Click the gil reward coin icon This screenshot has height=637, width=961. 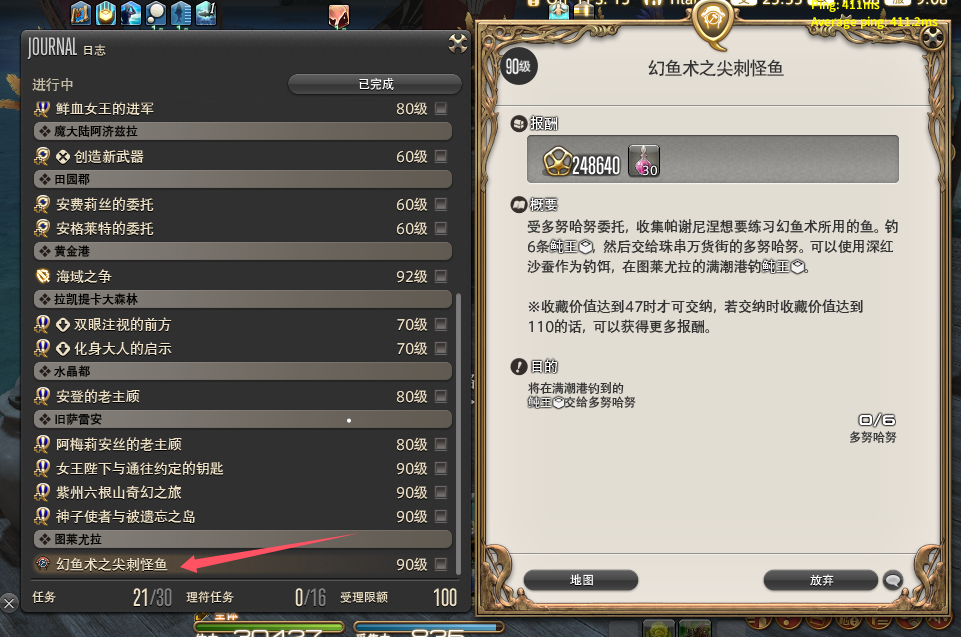tap(556, 162)
